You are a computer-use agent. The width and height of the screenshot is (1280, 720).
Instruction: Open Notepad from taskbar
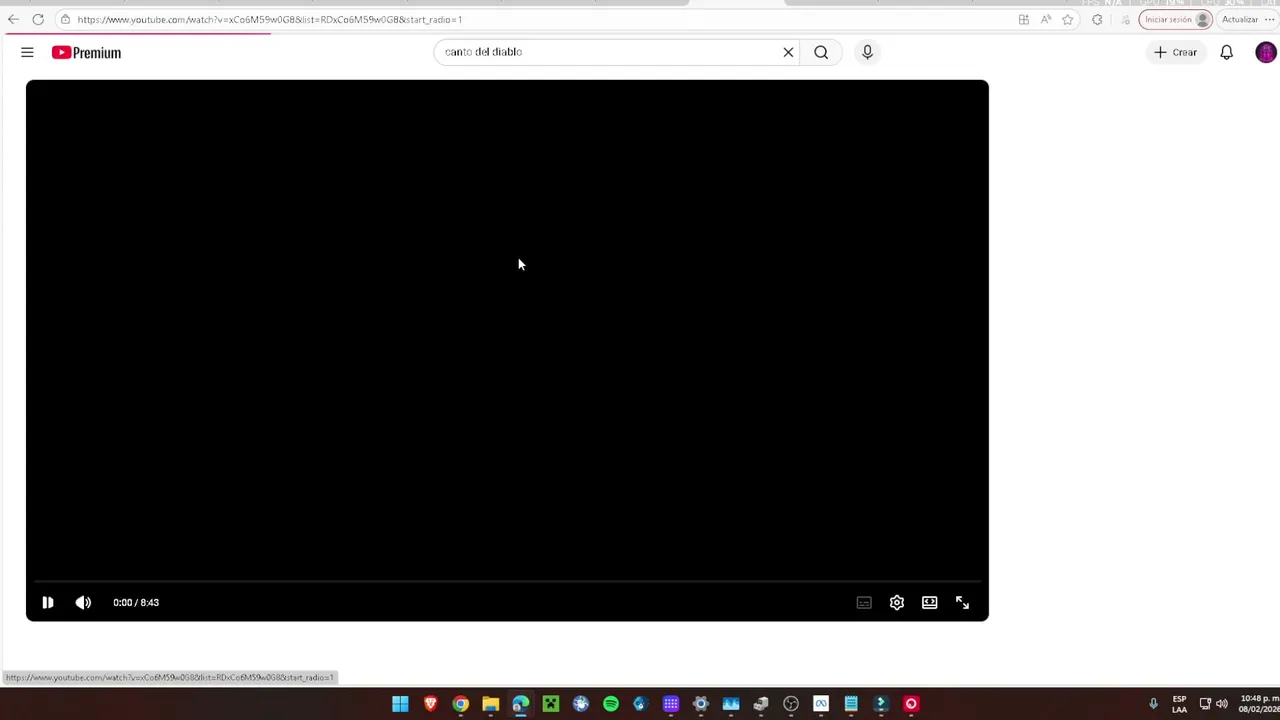coord(850,704)
